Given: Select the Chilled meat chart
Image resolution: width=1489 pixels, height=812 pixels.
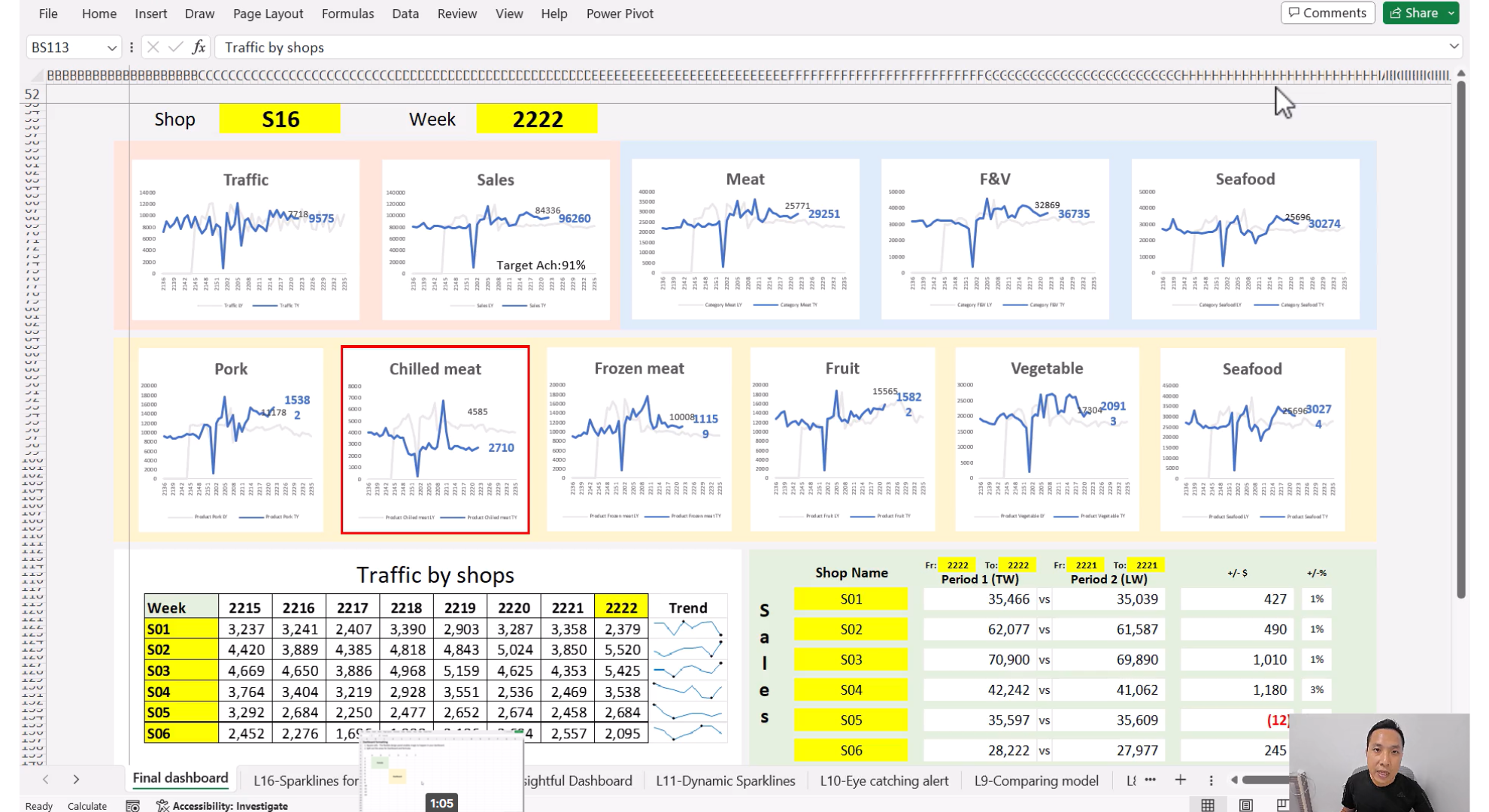Looking at the screenshot, I should [x=435, y=439].
